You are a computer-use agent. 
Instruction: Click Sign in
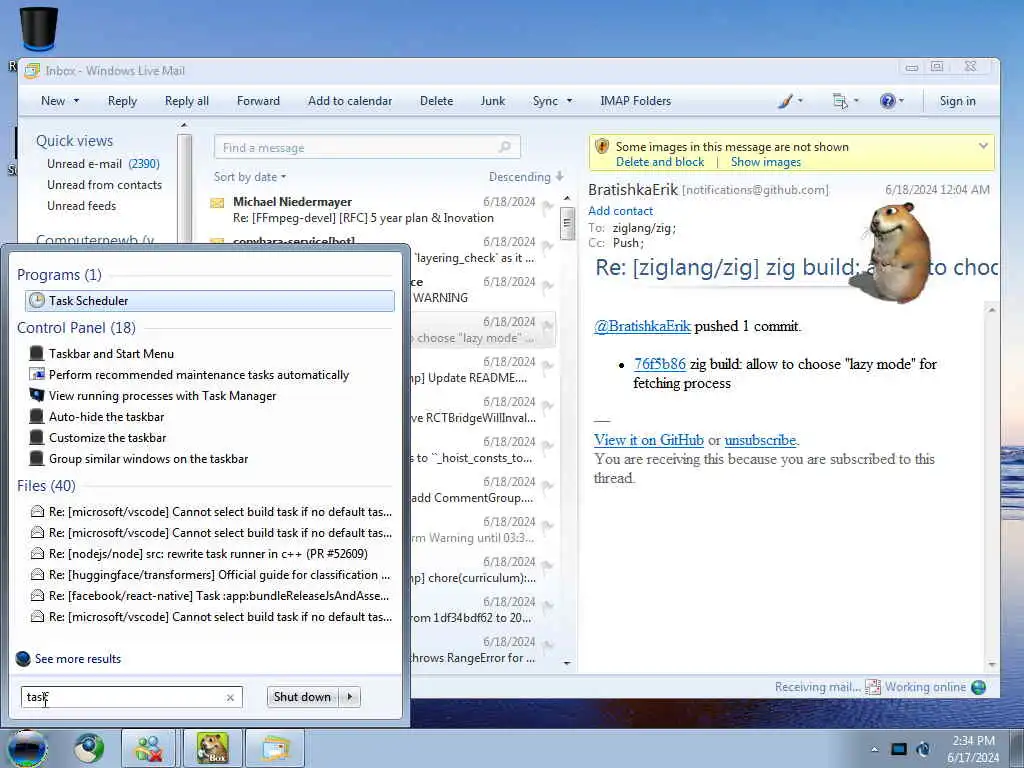[x=957, y=101]
